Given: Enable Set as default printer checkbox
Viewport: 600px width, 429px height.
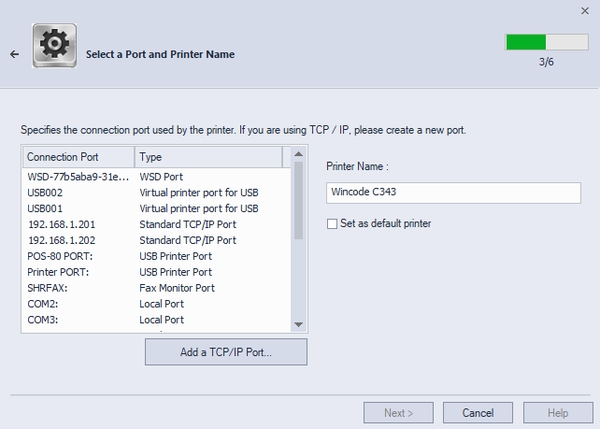Looking at the screenshot, I should pyautogui.click(x=333, y=223).
